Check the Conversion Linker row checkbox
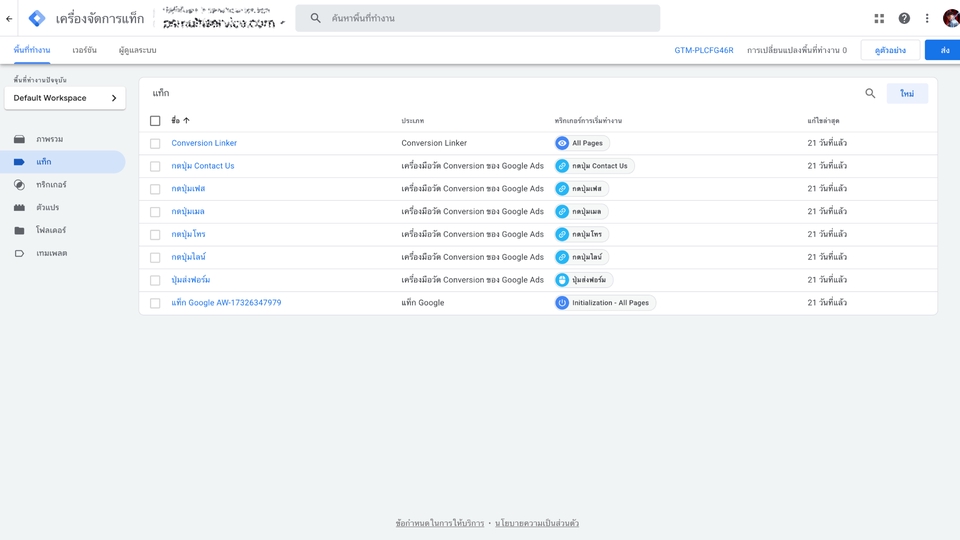The image size is (960, 540). tap(155, 143)
